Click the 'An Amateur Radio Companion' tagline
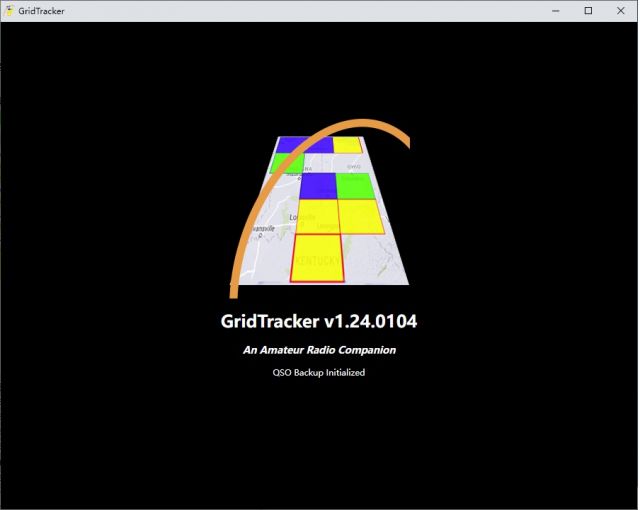Screen dimensions: 640x510 pyautogui.click(x=319, y=350)
